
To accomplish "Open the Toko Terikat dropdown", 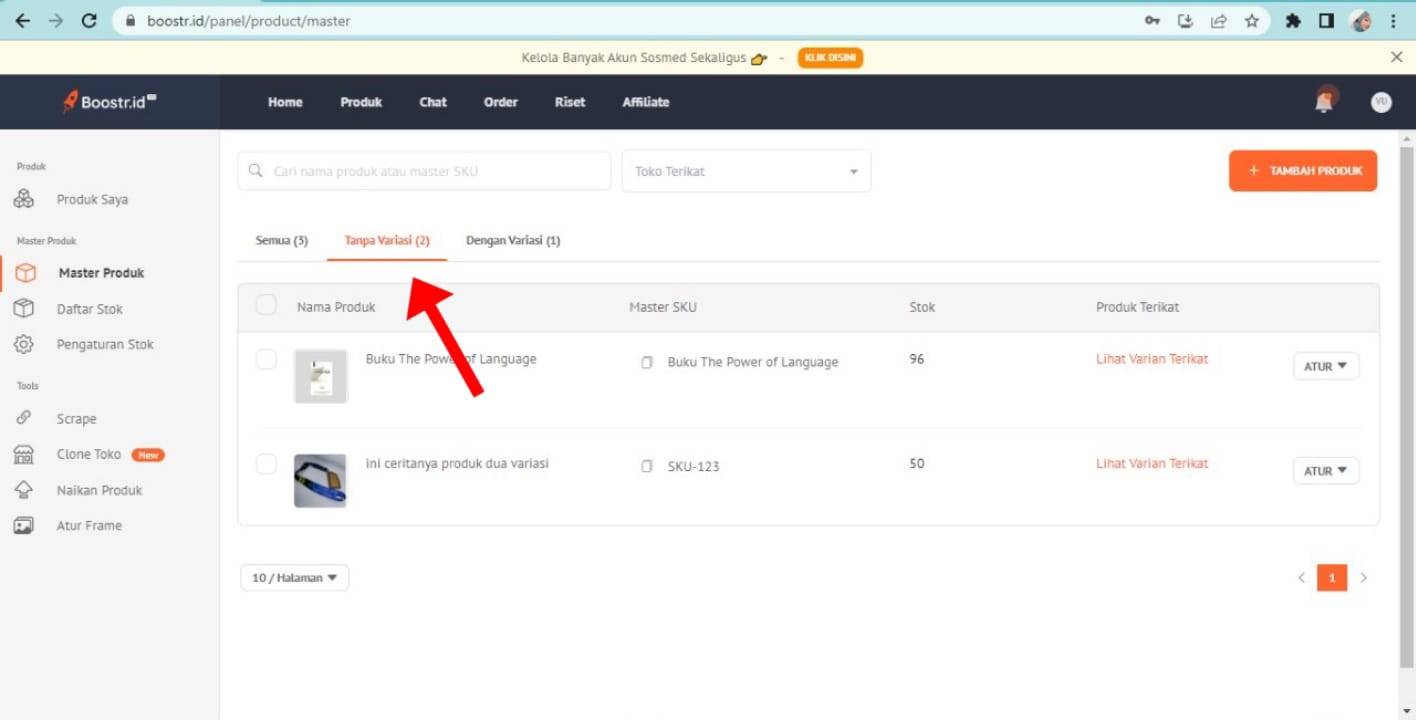I will [746, 171].
